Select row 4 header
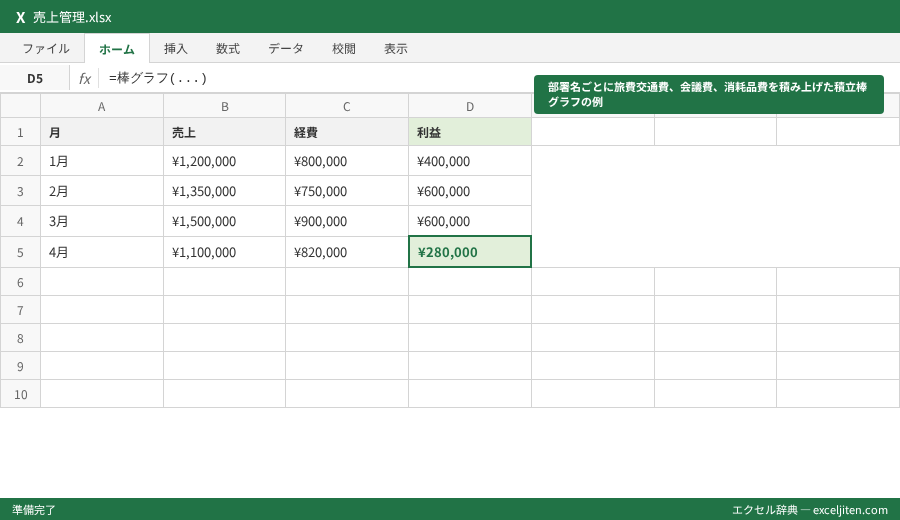Image resolution: width=900 pixels, height=520 pixels. click(20, 221)
